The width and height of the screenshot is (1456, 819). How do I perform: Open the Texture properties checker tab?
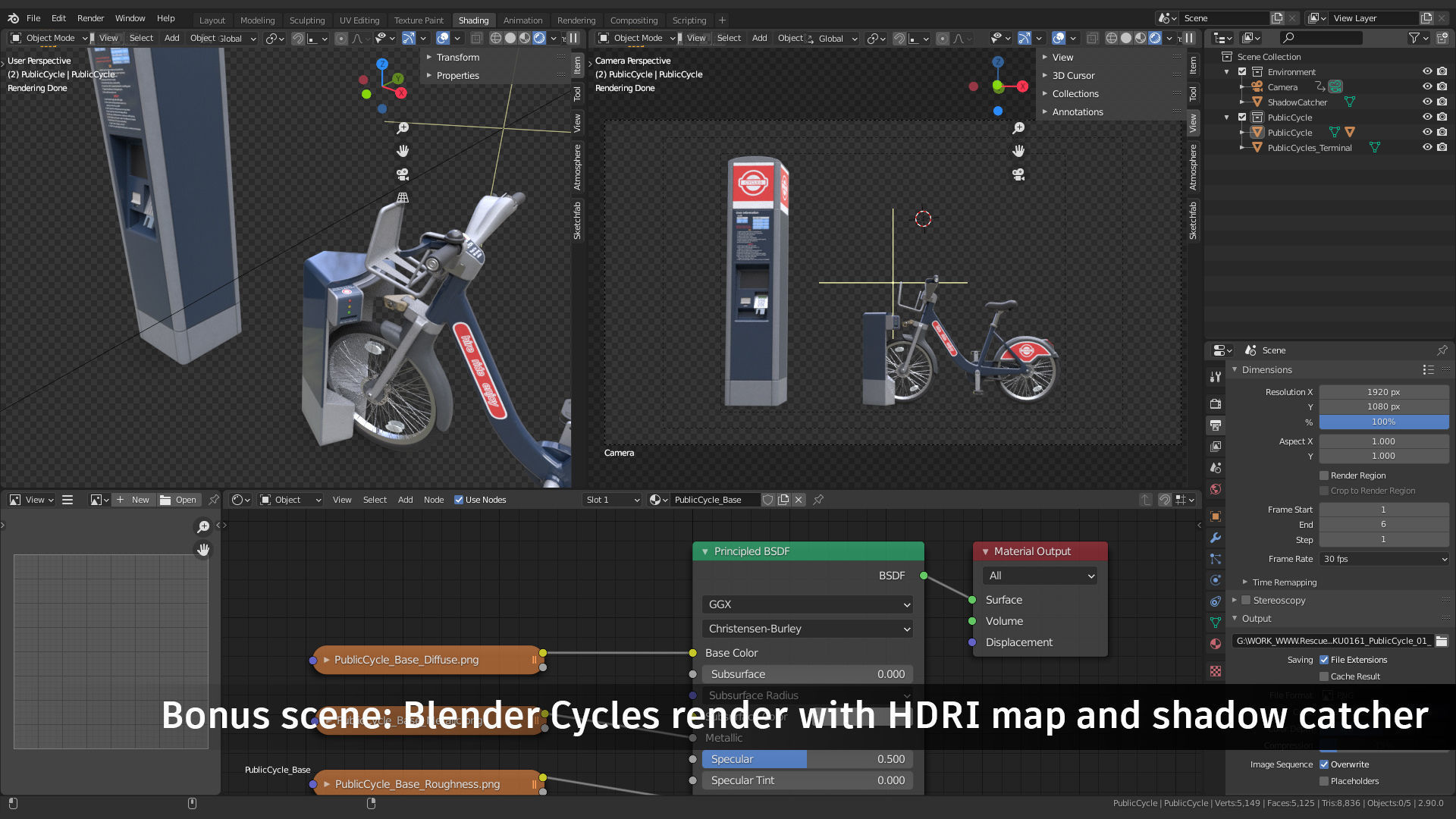1216,671
